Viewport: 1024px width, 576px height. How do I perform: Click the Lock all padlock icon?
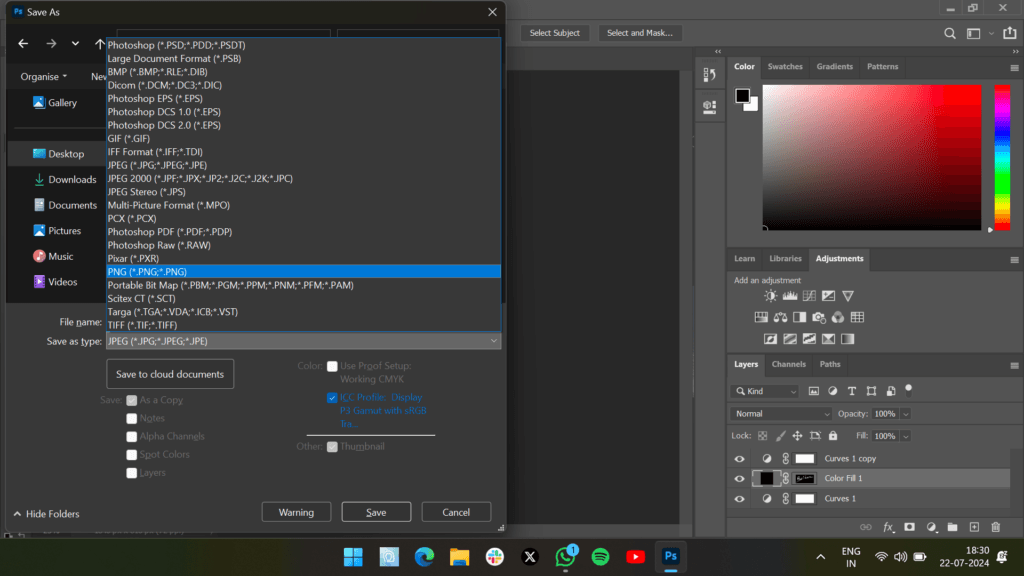[x=833, y=436]
